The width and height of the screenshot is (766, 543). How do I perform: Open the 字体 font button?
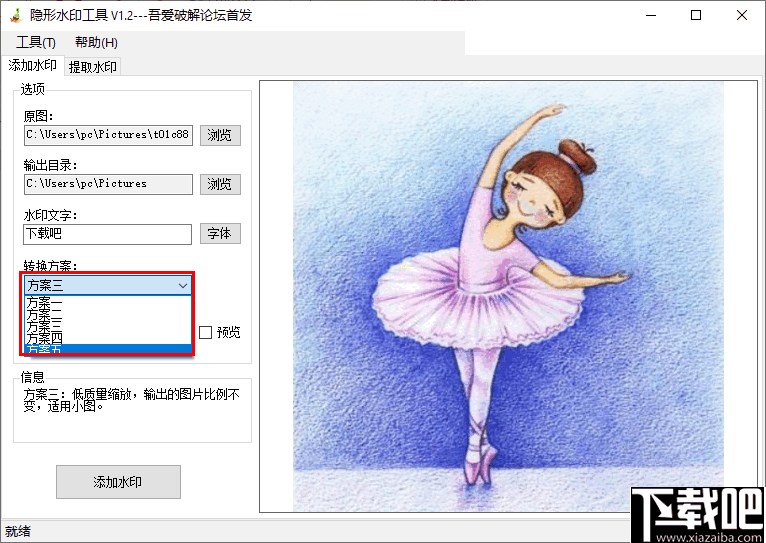[220, 233]
